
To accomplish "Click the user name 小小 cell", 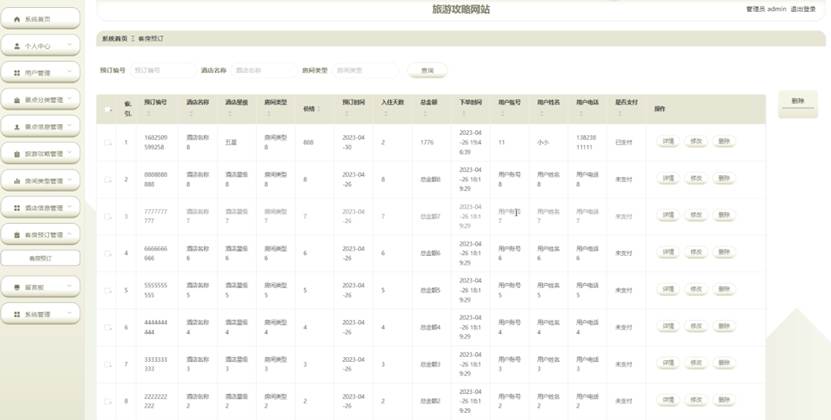I will (543, 143).
